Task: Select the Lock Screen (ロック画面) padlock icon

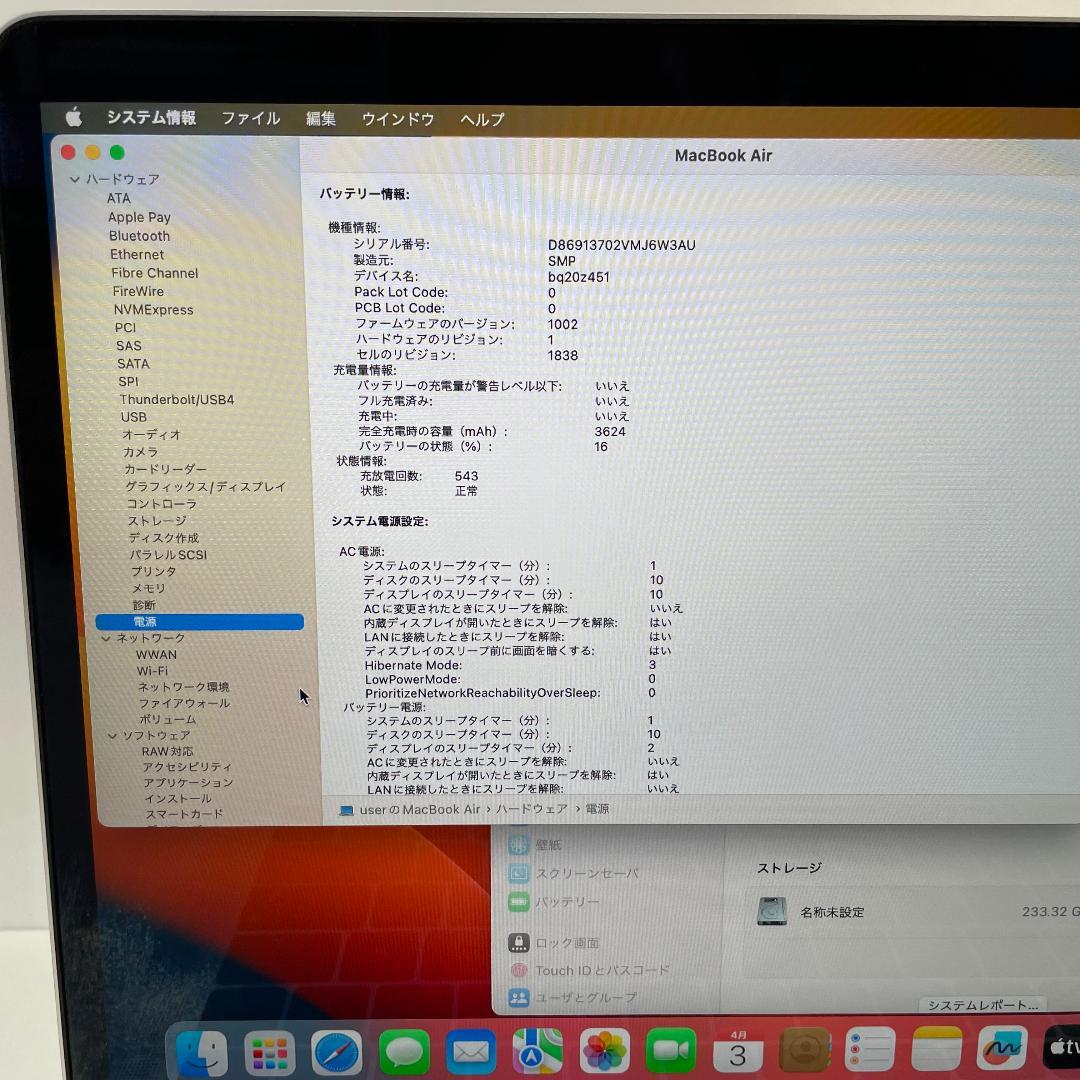Action: click(x=521, y=941)
